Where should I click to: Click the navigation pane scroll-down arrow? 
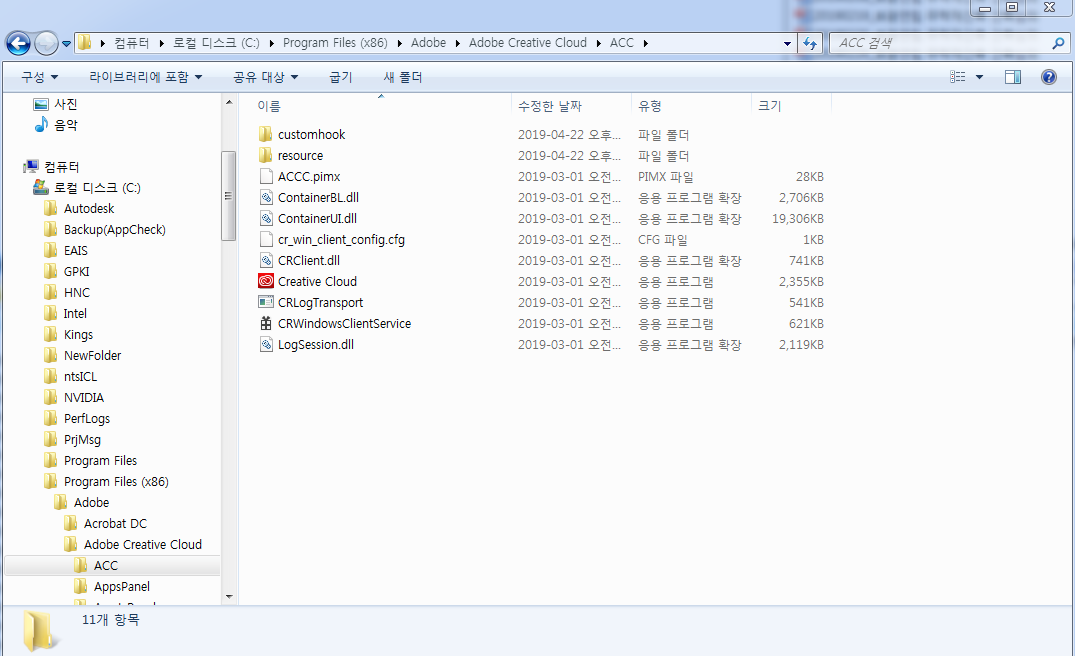point(229,597)
